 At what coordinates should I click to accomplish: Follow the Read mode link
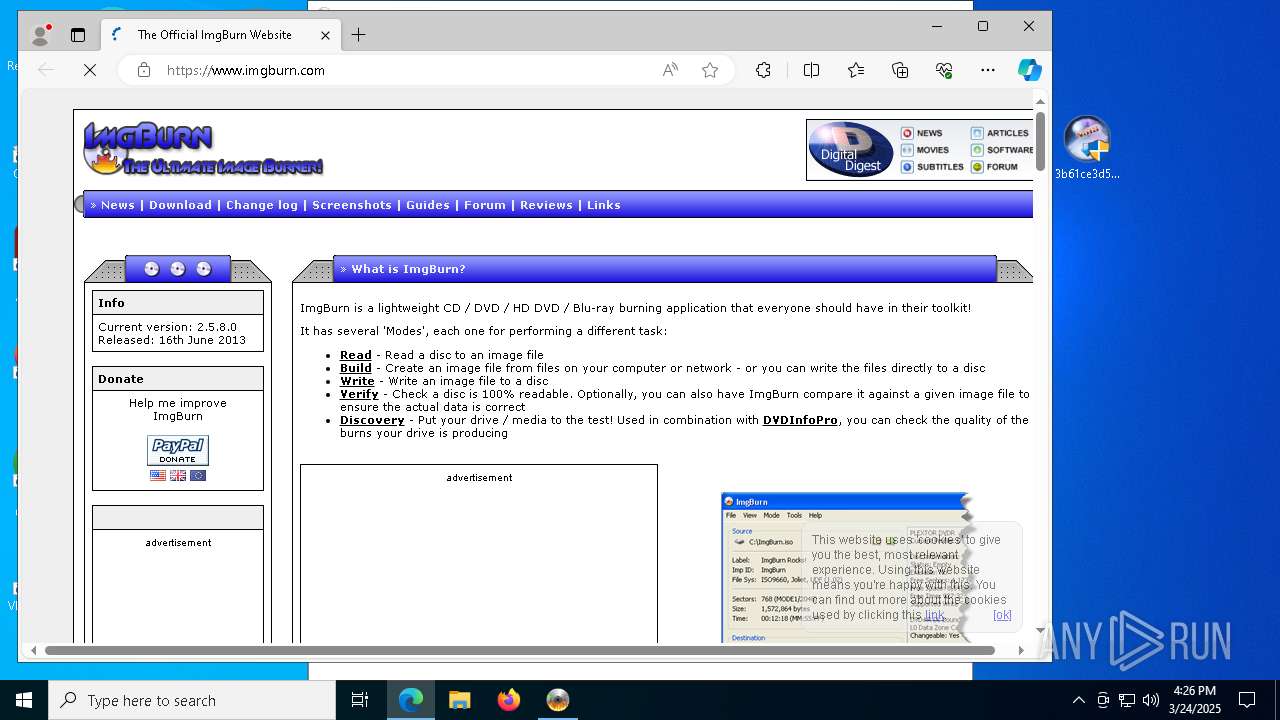pyautogui.click(x=356, y=355)
